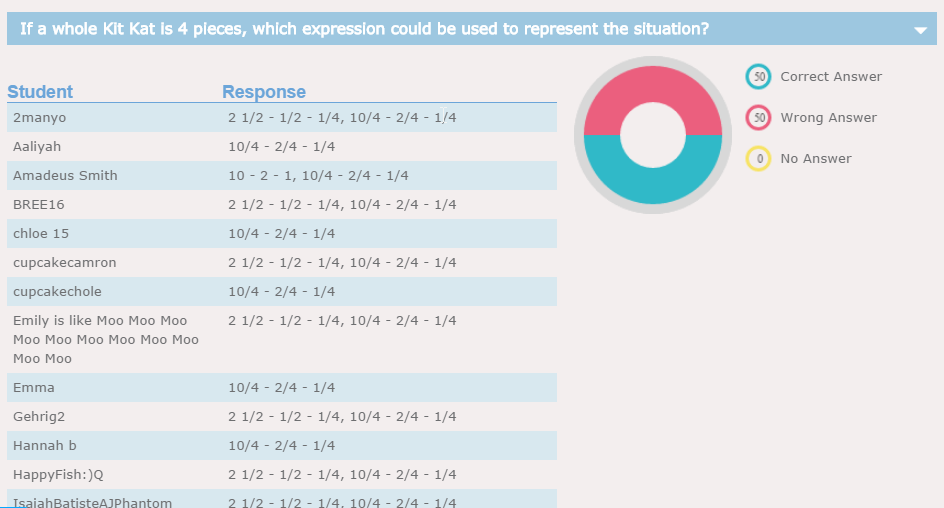Select Gehrig2's response text

(342, 417)
